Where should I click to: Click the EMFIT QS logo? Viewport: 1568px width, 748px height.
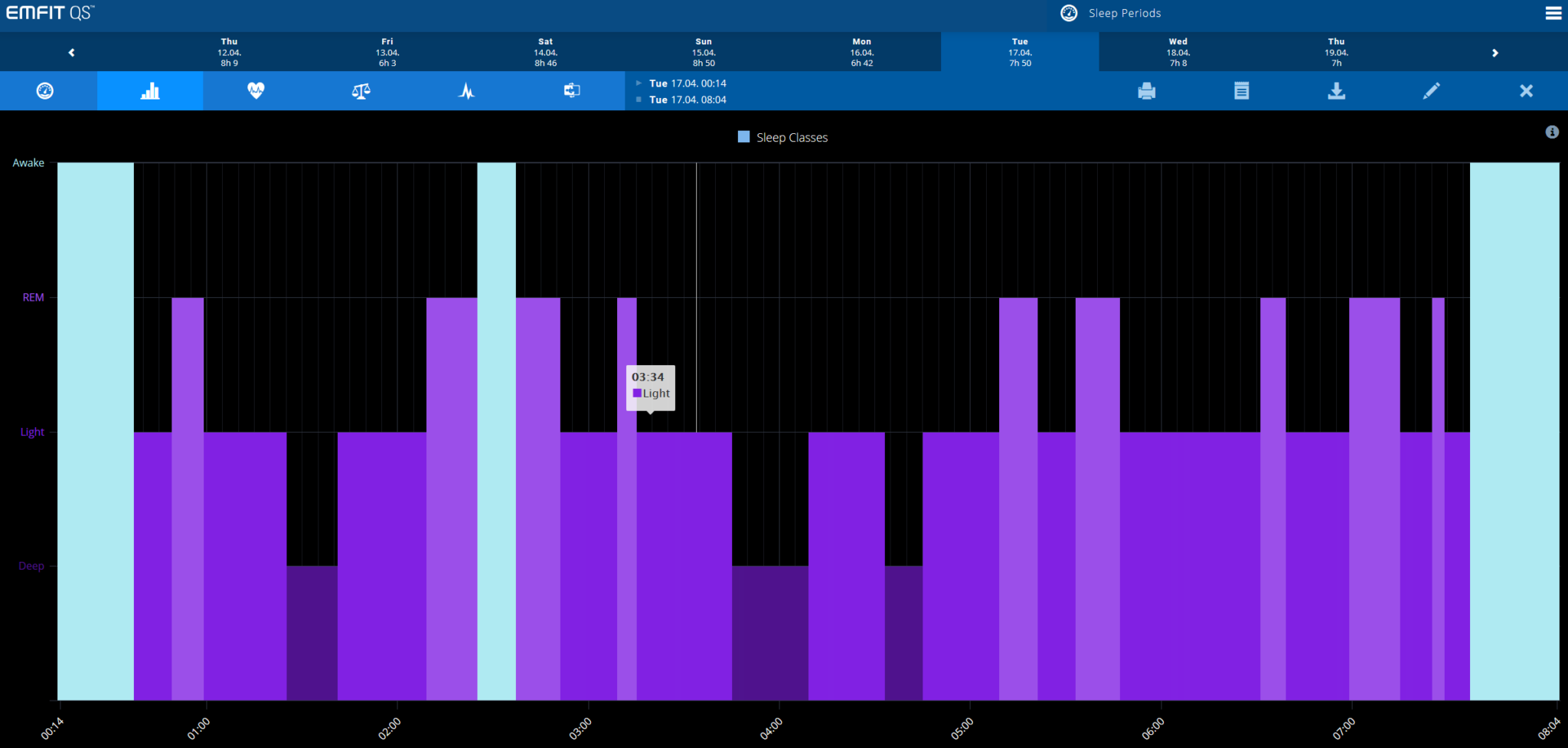click(x=51, y=13)
